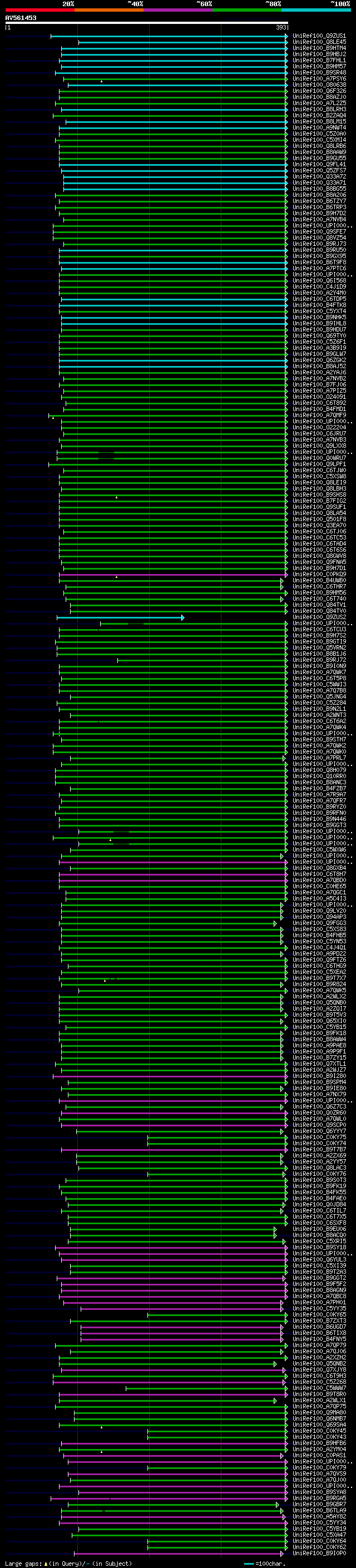Click the short cyan alignment bar for UniRef100_Q9ZUS2

pyautogui.click(x=121, y=618)
